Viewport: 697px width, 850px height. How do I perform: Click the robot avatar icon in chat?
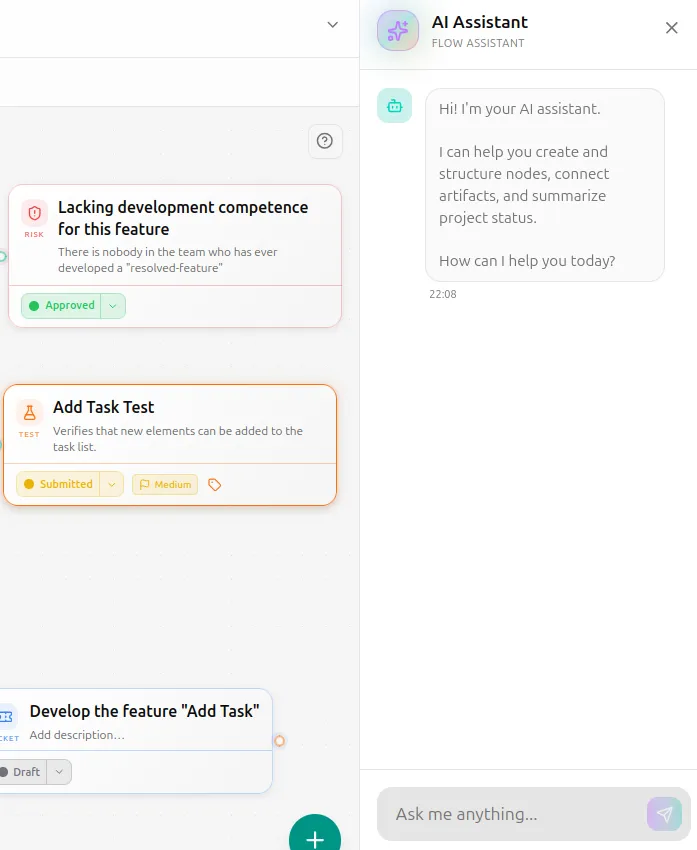tap(395, 106)
